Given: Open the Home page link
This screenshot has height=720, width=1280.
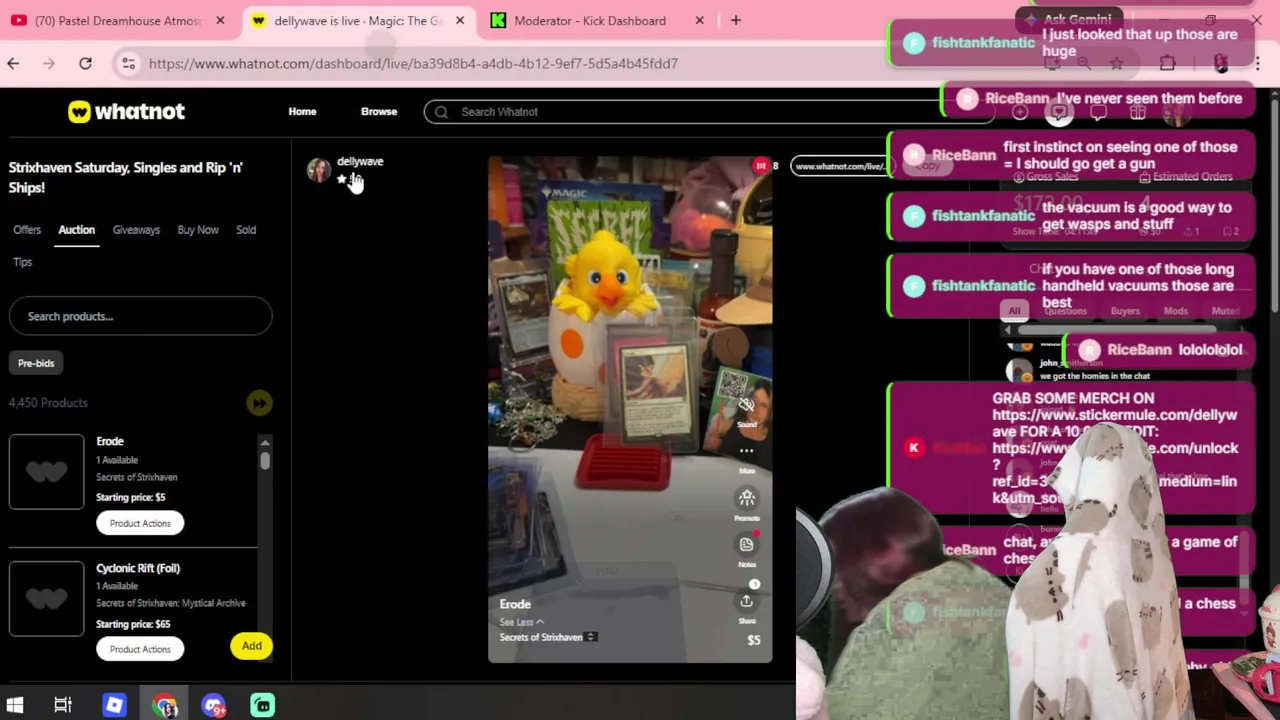Looking at the screenshot, I should point(302,112).
